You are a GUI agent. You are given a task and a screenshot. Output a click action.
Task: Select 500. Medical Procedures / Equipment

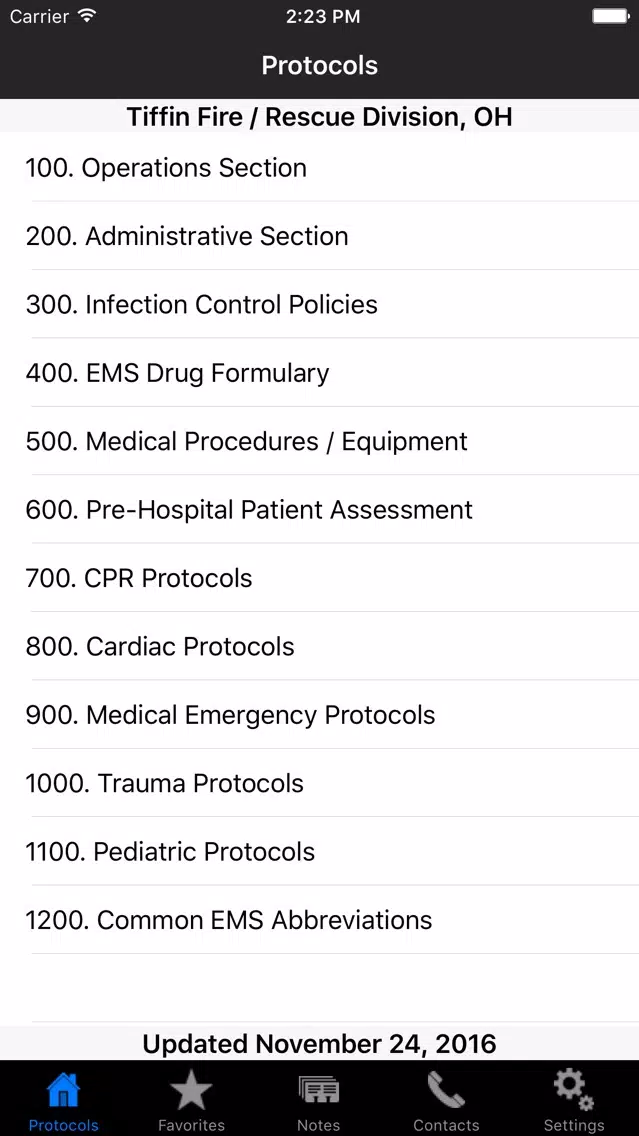[320, 441]
